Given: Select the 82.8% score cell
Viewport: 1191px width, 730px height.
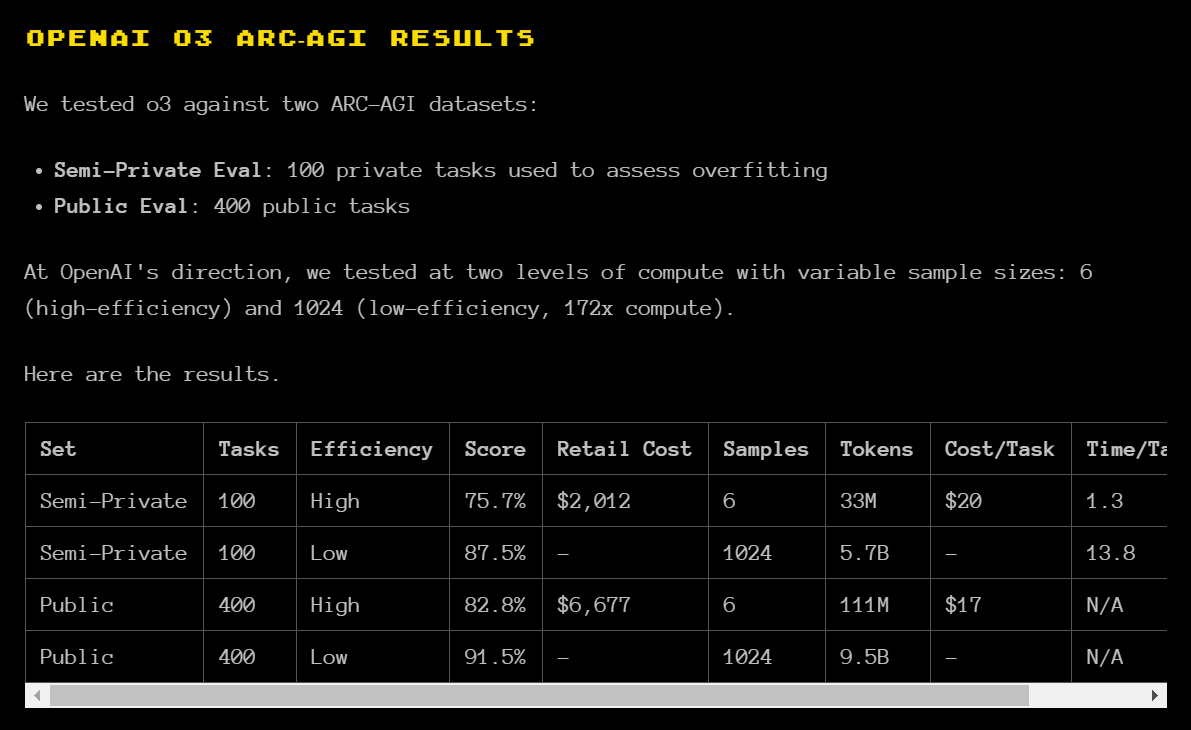Looking at the screenshot, I should pyautogui.click(x=496, y=605).
